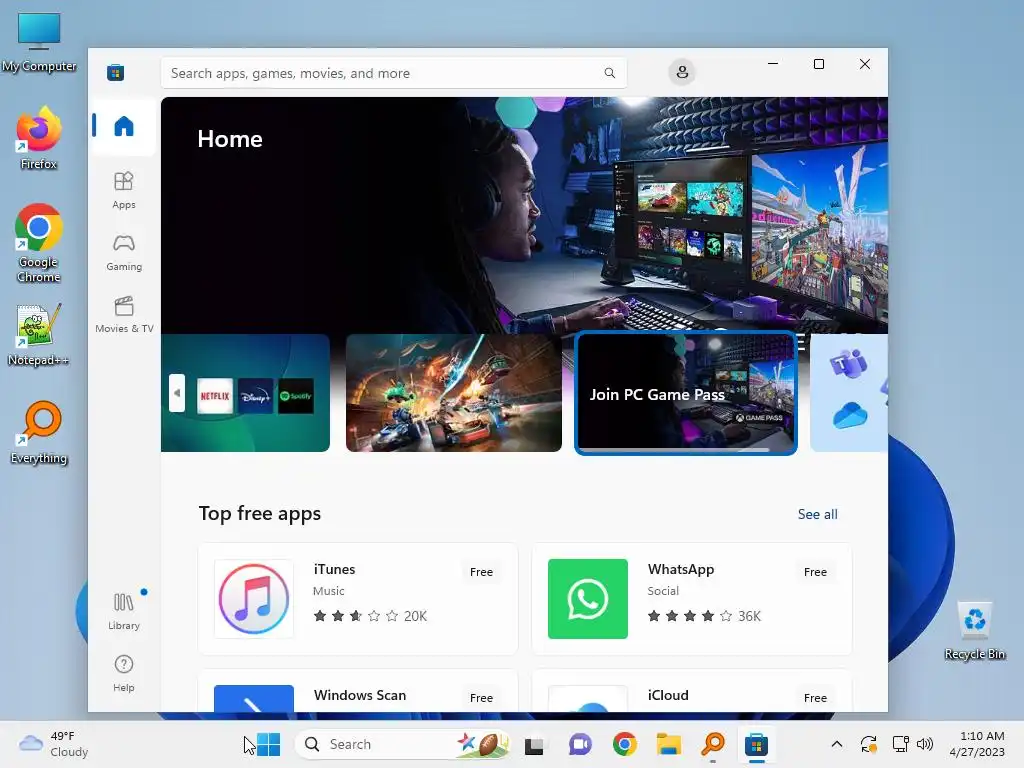Open the clock and date 1:10 AM

(x=977, y=744)
